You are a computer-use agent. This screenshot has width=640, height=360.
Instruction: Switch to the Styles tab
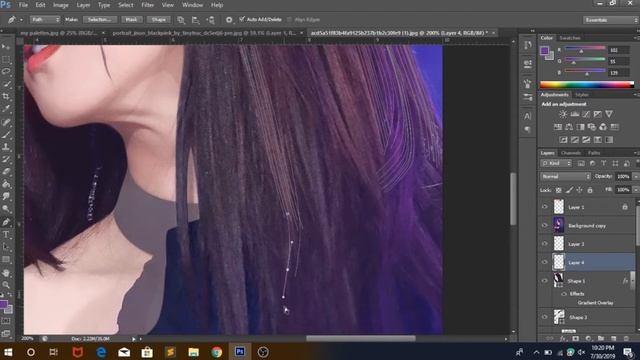(x=582, y=95)
